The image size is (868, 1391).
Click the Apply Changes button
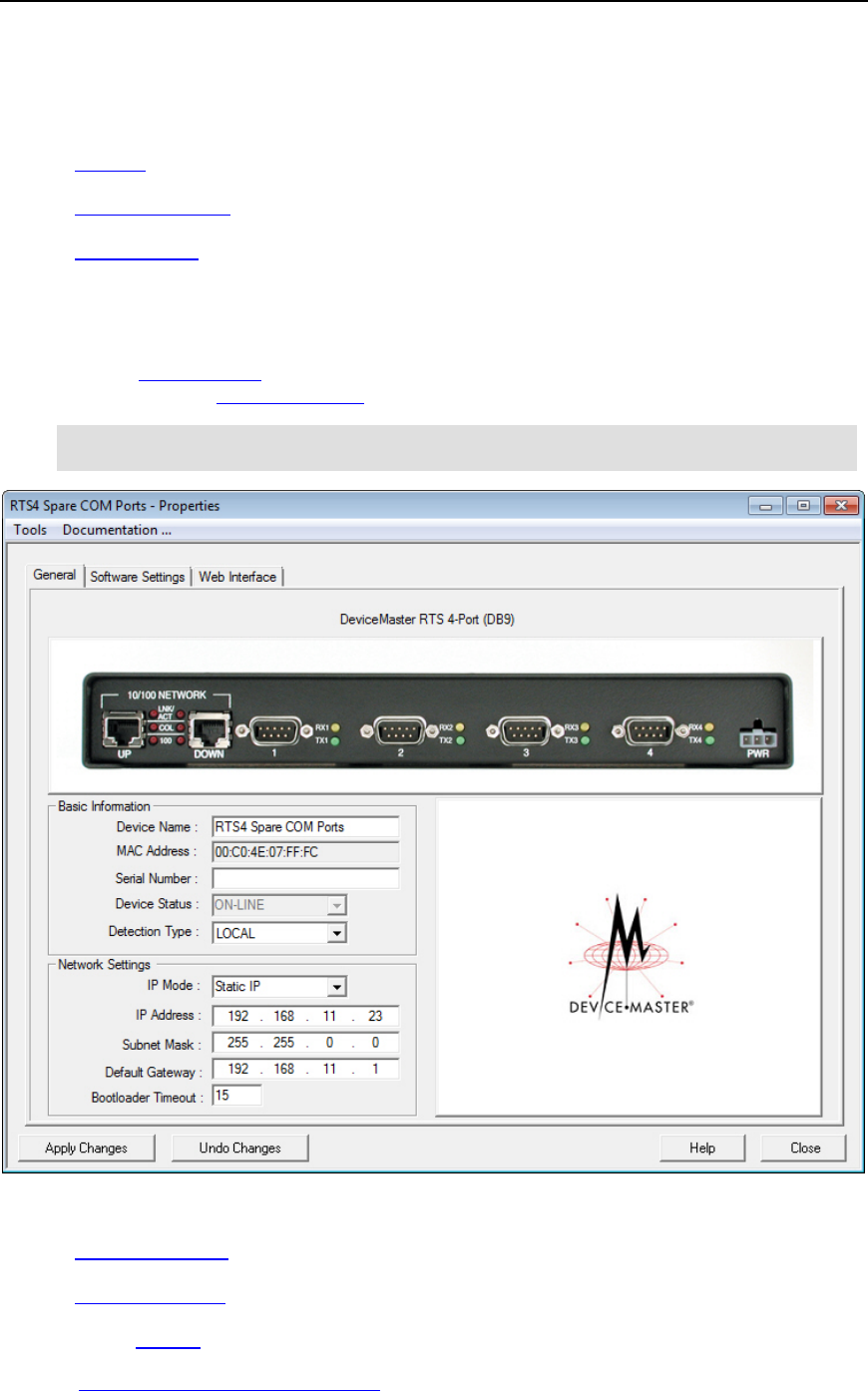coord(87,1148)
